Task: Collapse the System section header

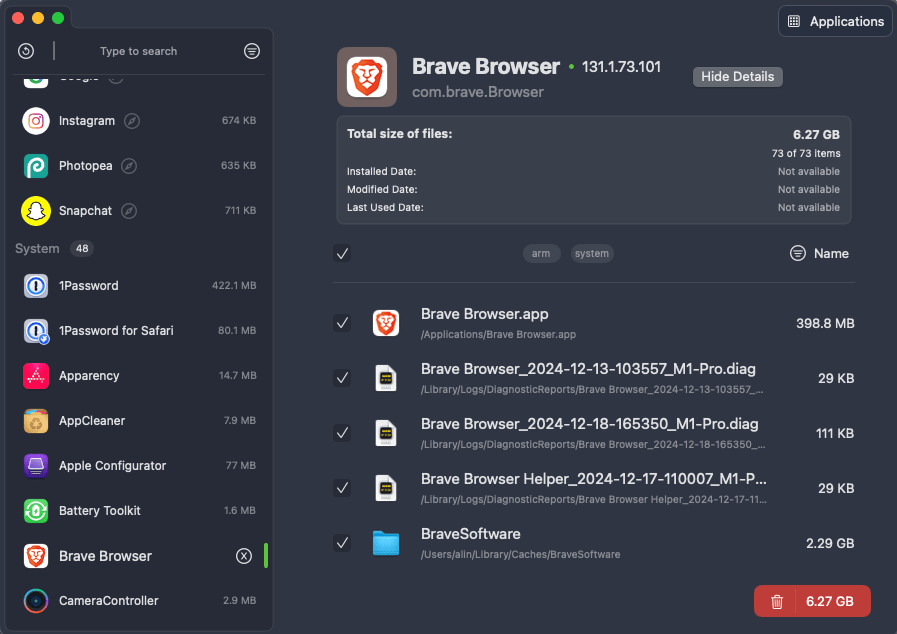Action: click(37, 248)
